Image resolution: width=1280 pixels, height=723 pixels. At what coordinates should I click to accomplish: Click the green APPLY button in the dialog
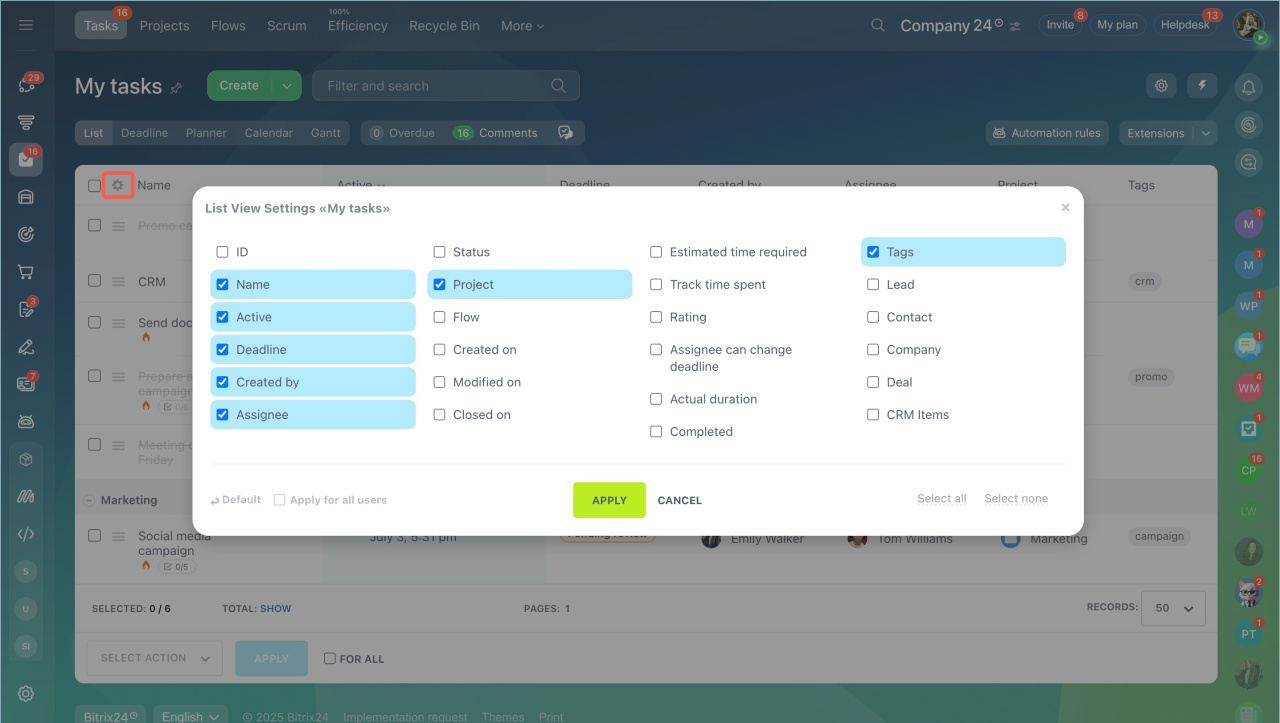[x=609, y=500]
